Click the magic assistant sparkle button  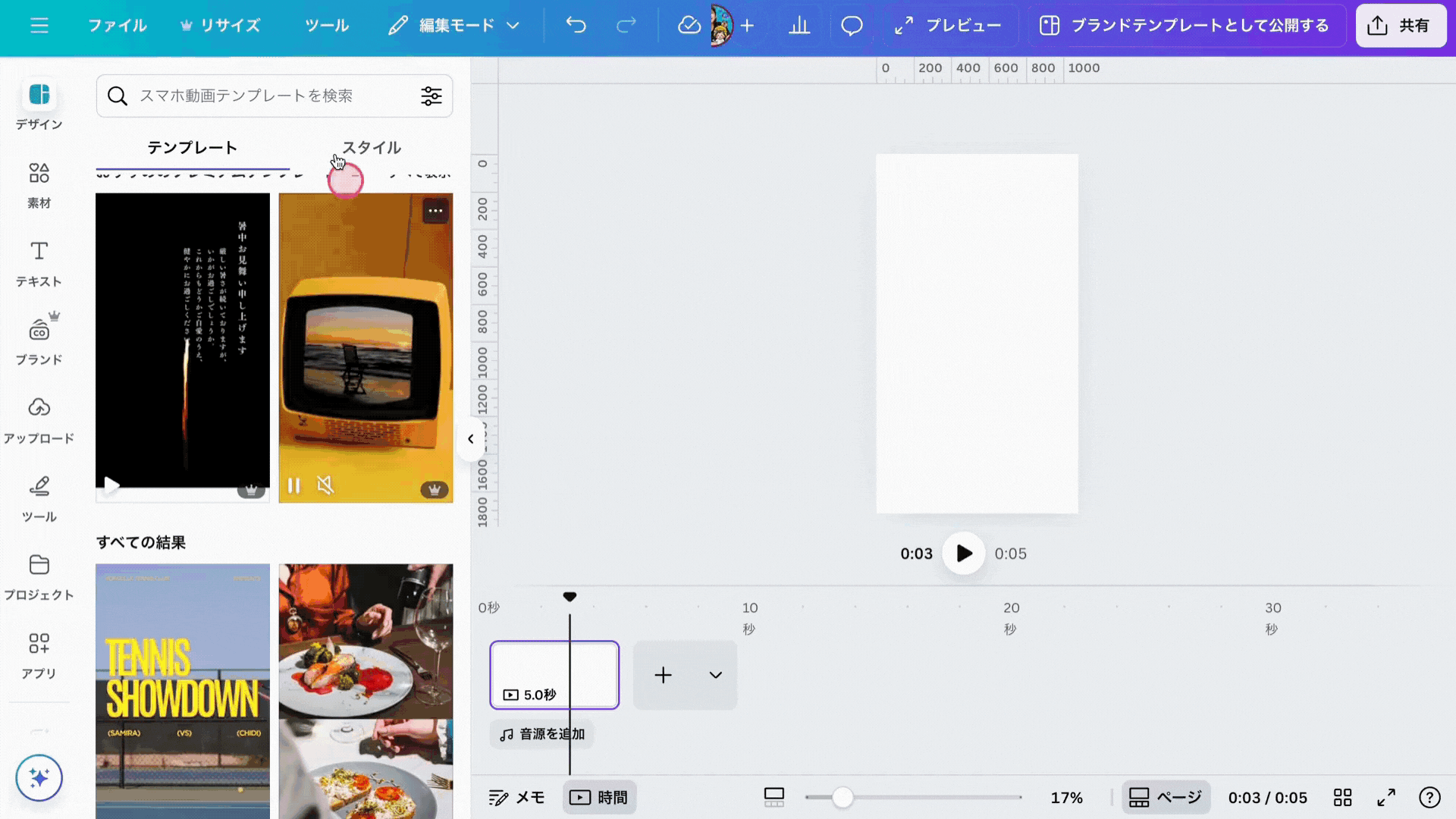pyautogui.click(x=39, y=777)
